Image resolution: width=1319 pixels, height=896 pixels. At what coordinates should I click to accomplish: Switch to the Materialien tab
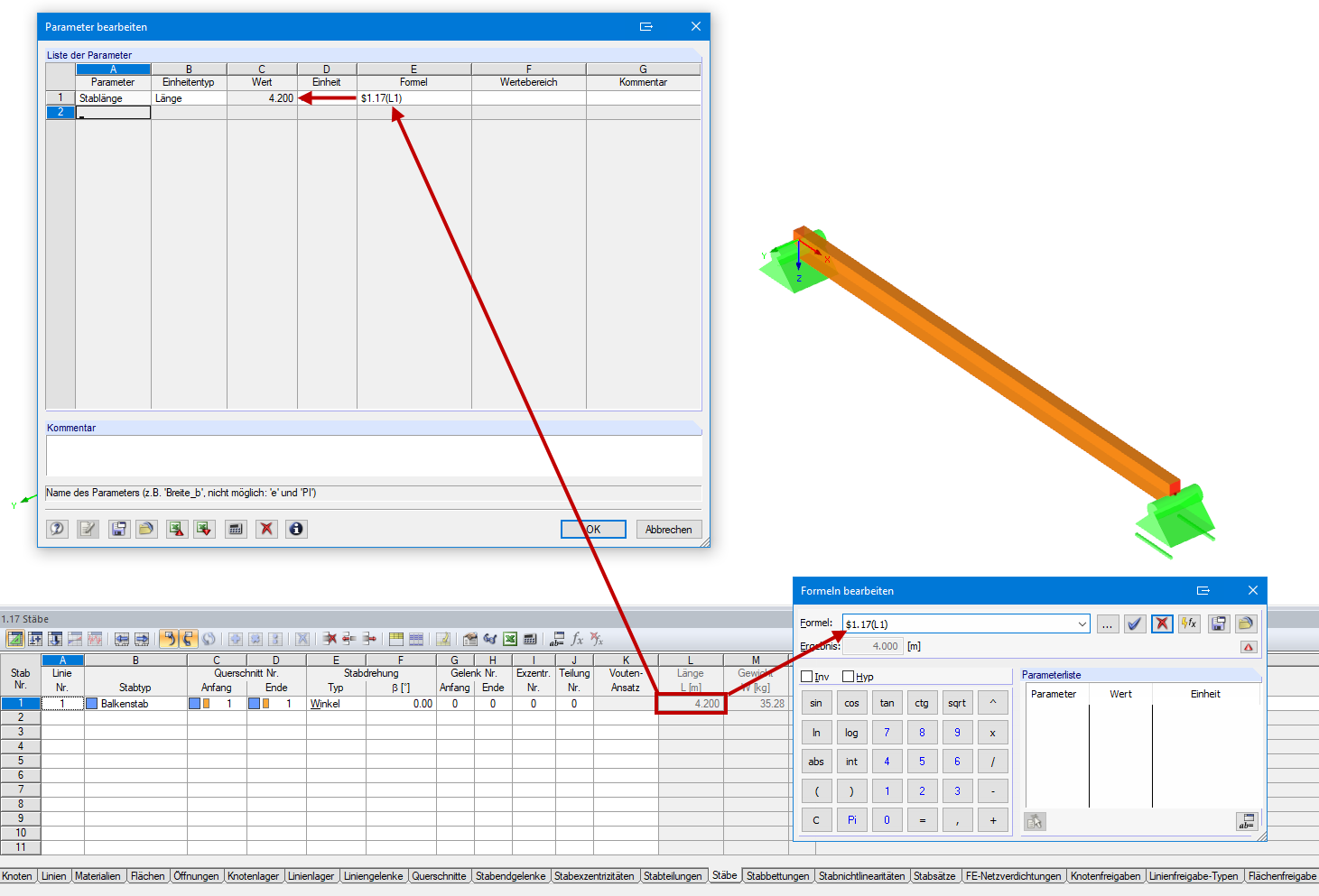(x=98, y=876)
